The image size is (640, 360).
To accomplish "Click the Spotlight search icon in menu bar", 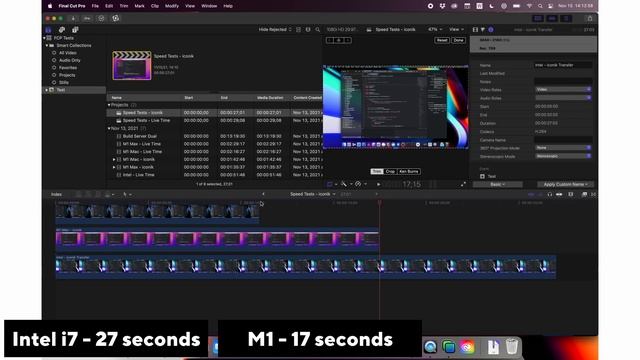I will [x=540, y=6].
